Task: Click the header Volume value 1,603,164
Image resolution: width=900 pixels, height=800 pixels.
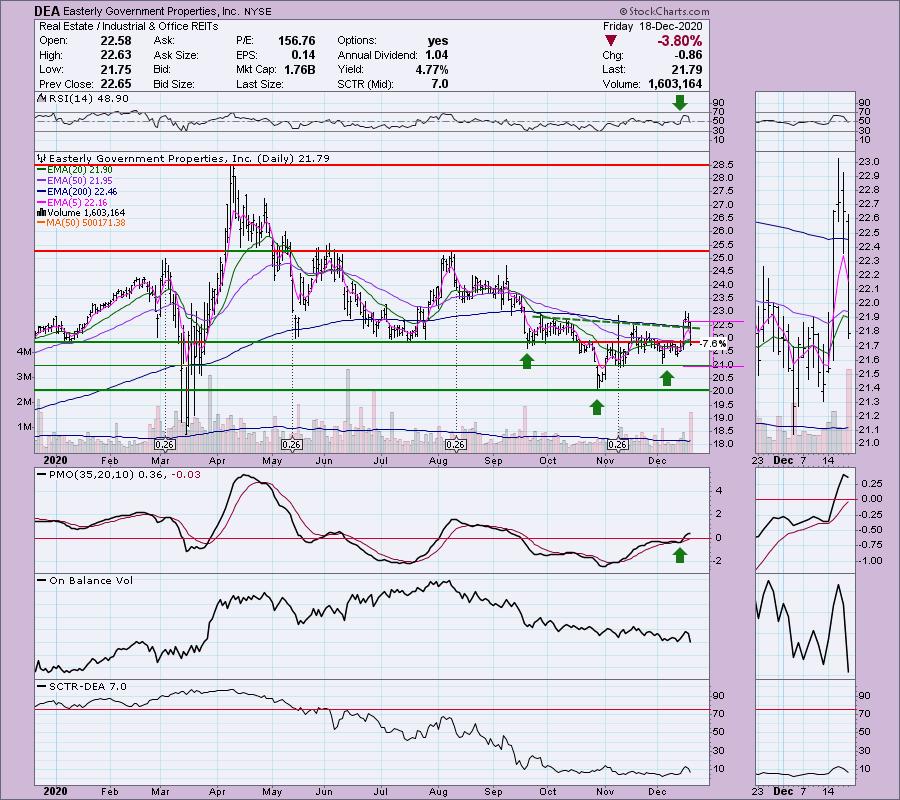Action: (x=675, y=84)
